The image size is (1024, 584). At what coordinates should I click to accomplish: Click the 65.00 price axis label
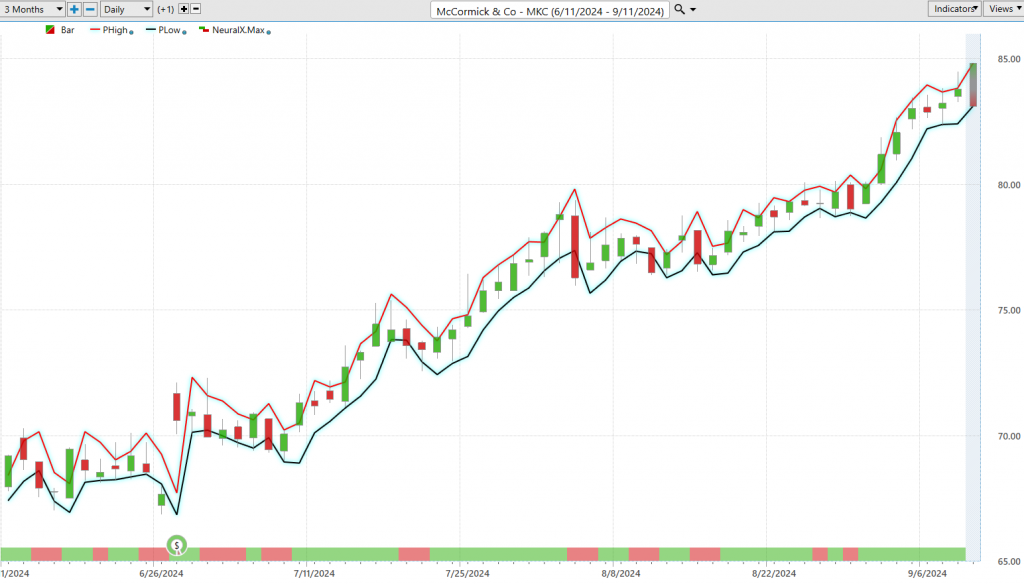1008,561
